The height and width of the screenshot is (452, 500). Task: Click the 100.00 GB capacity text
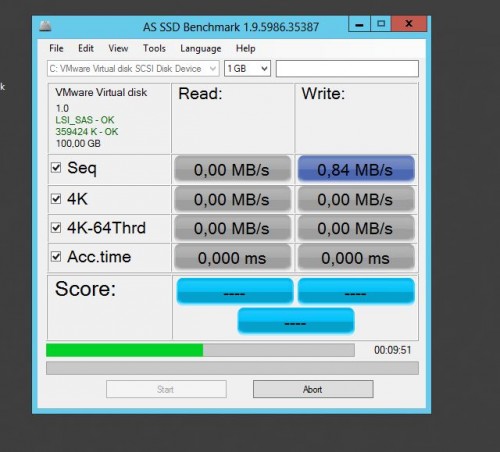click(78, 143)
